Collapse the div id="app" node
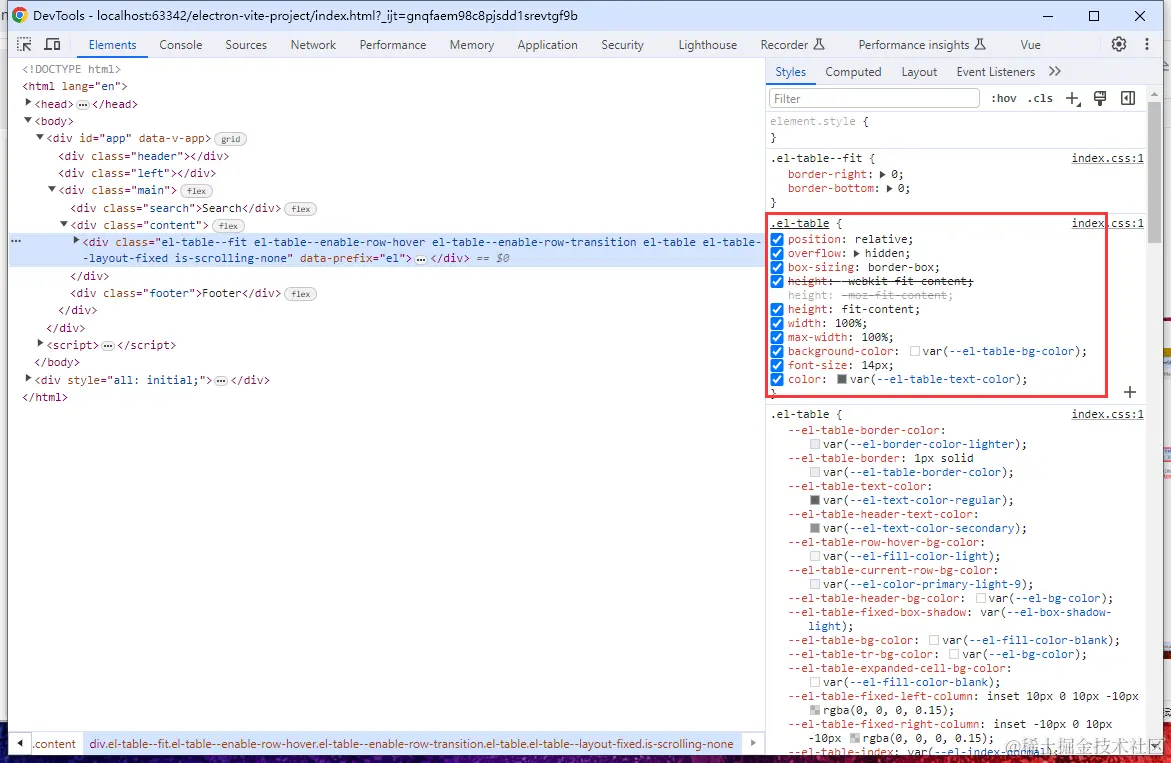This screenshot has height=763, width=1171. (x=40, y=137)
